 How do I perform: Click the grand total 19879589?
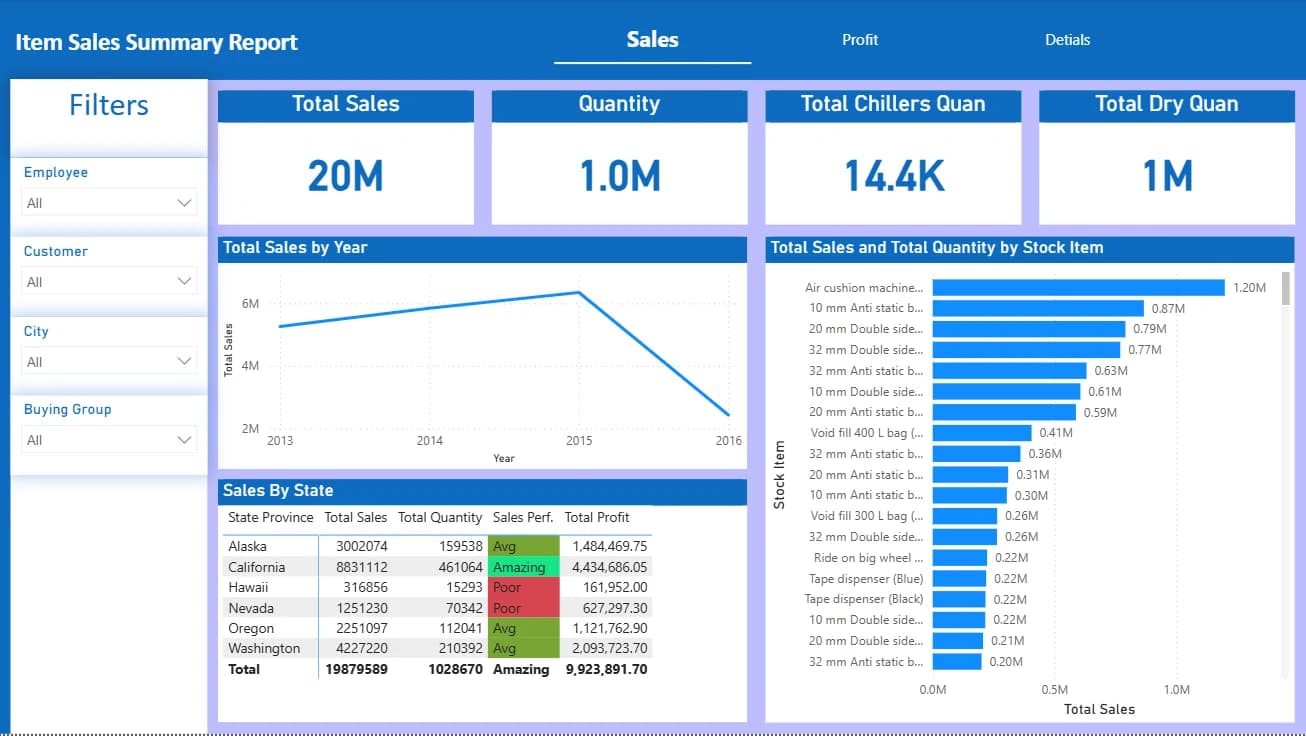[x=356, y=669]
